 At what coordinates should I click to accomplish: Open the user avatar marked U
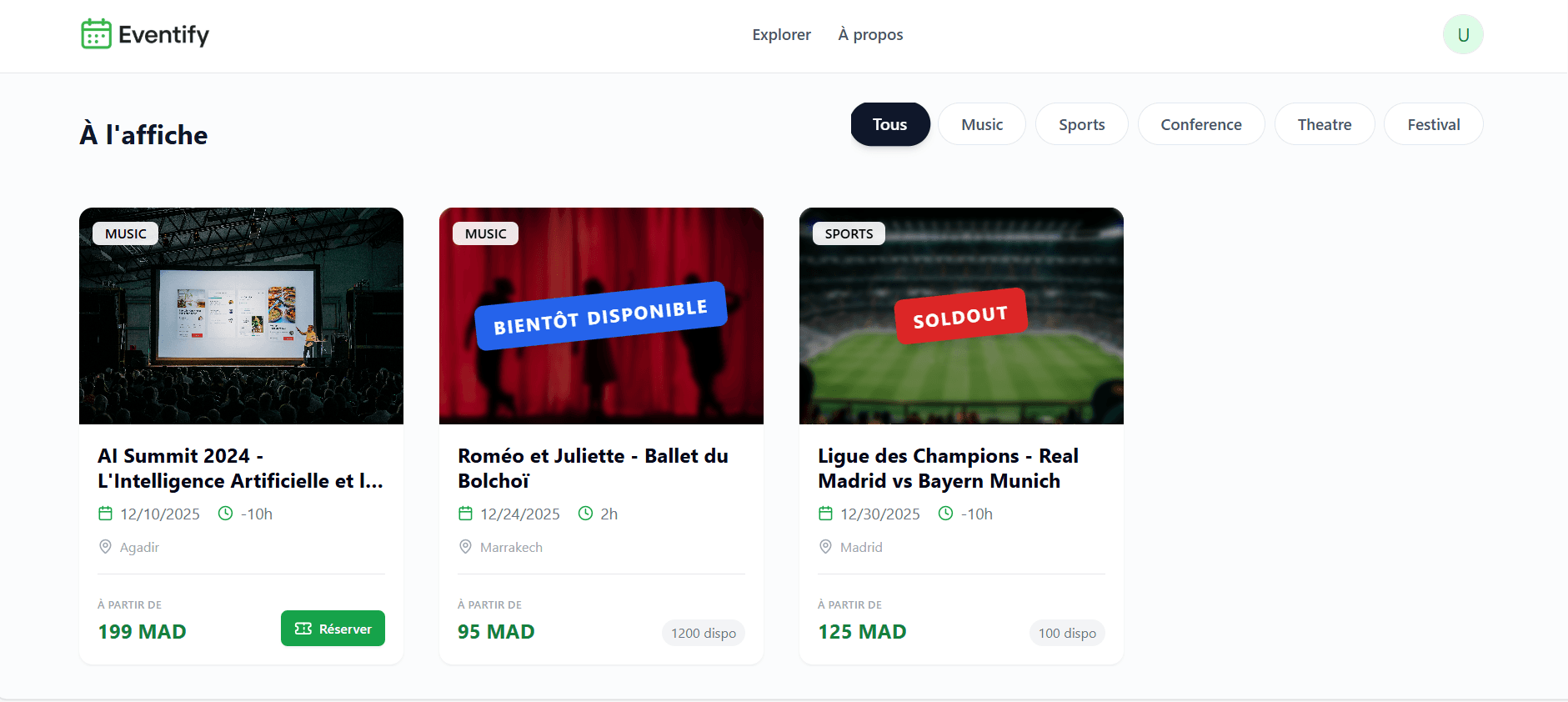(1463, 34)
